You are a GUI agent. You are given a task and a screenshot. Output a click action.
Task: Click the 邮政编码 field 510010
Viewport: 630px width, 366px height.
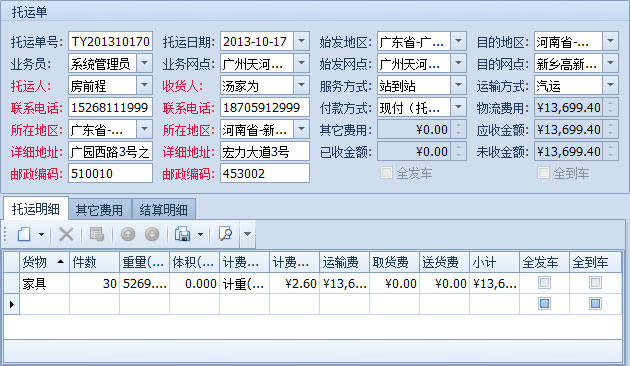click(110, 174)
